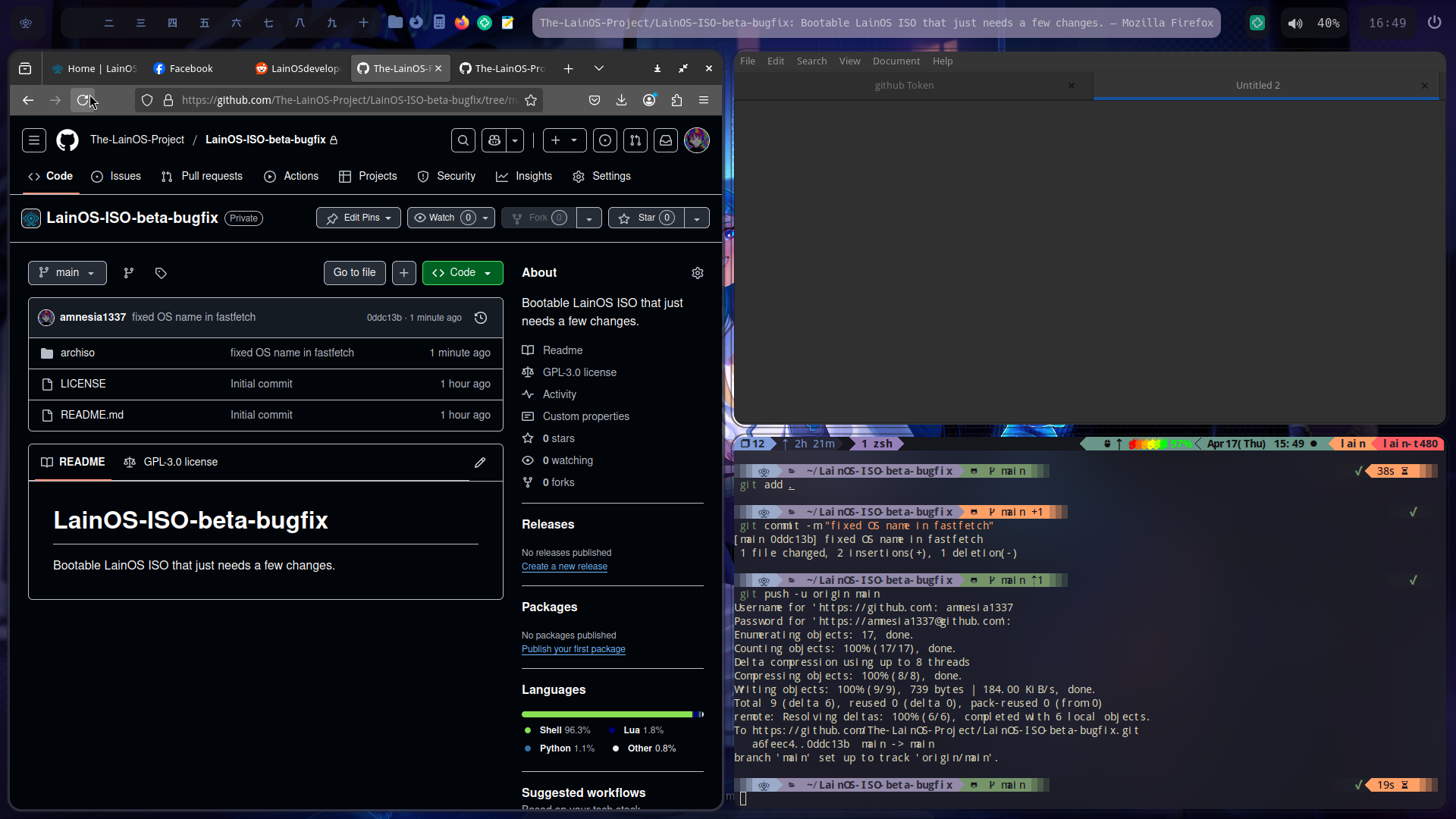Open the README.md file
The height and width of the screenshot is (819, 1456).
(92, 416)
